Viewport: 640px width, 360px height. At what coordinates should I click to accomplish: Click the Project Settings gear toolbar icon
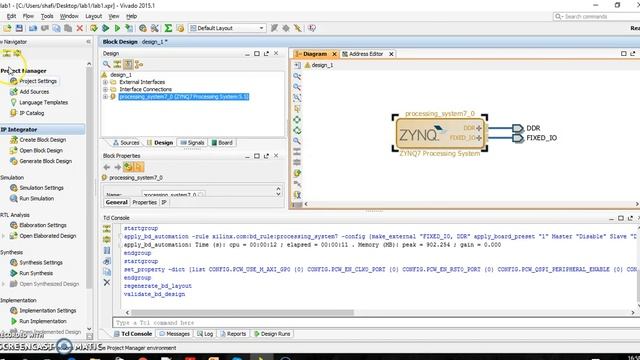click(x=142, y=28)
